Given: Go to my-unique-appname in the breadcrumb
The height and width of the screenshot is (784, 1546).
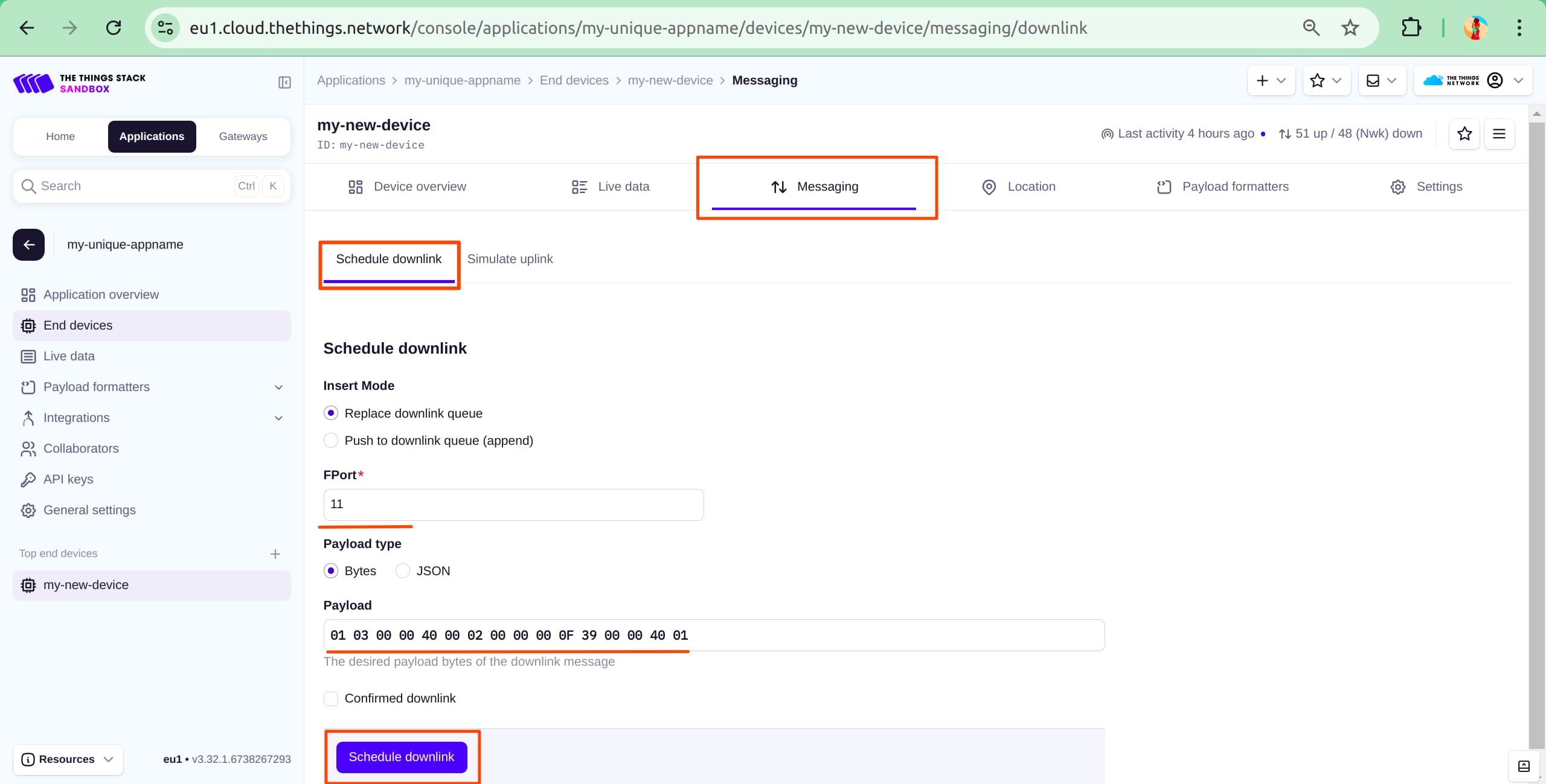Looking at the screenshot, I should click(x=462, y=80).
